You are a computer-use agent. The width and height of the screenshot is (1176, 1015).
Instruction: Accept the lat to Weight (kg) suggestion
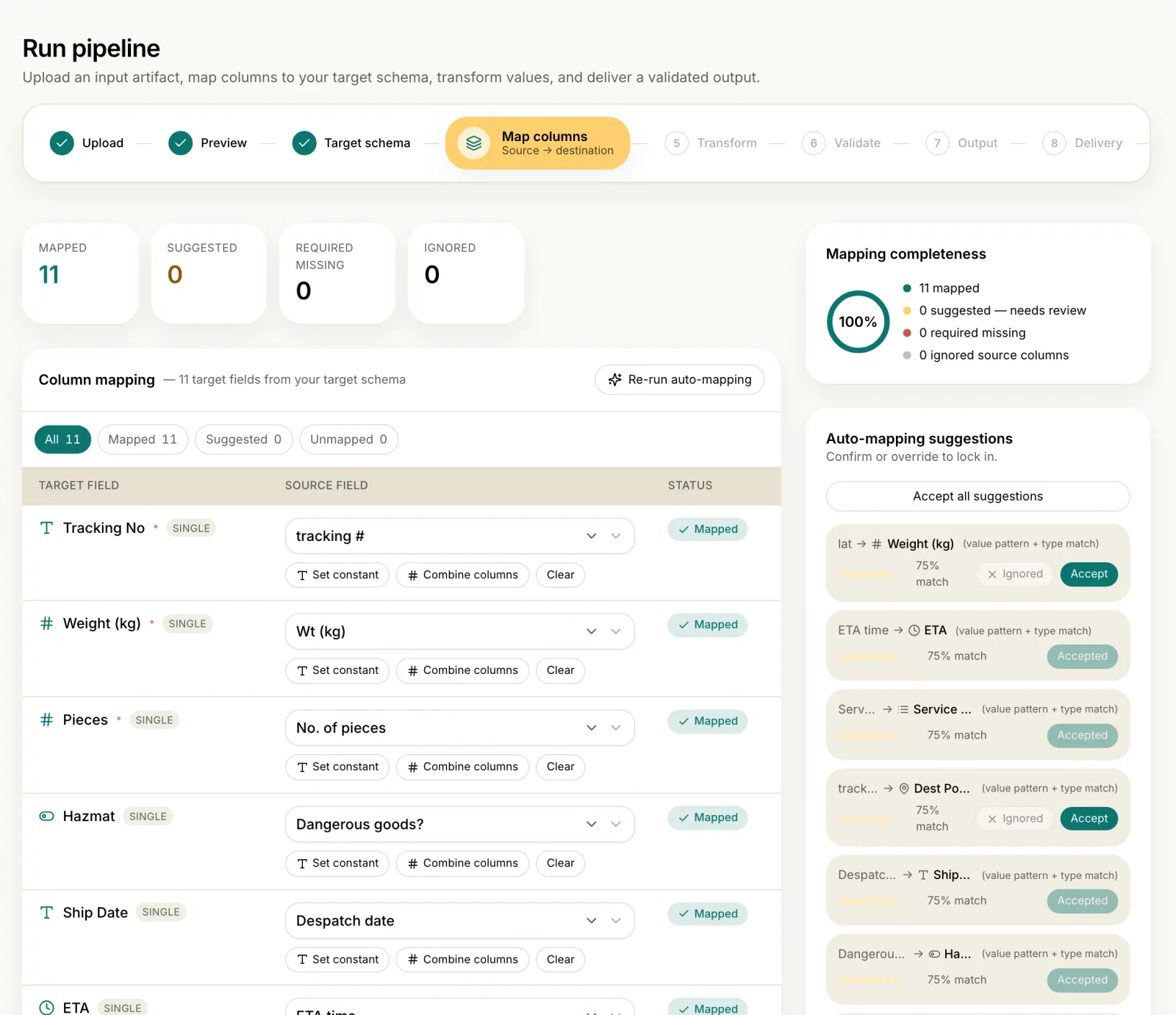click(1089, 574)
